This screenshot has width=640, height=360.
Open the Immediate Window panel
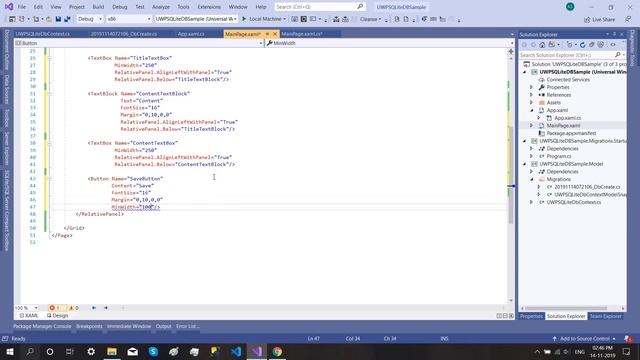pyautogui.click(x=129, y=326)
